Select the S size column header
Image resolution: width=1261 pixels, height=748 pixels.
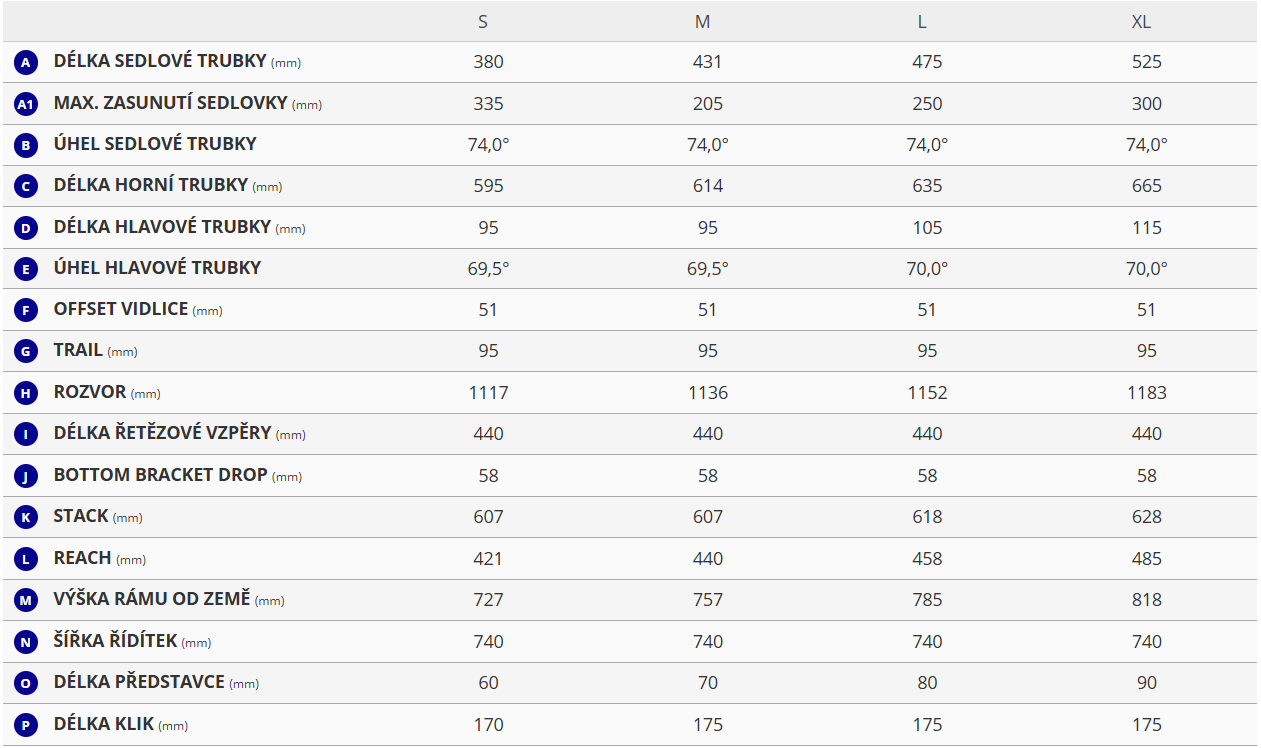tap(483, 22)
